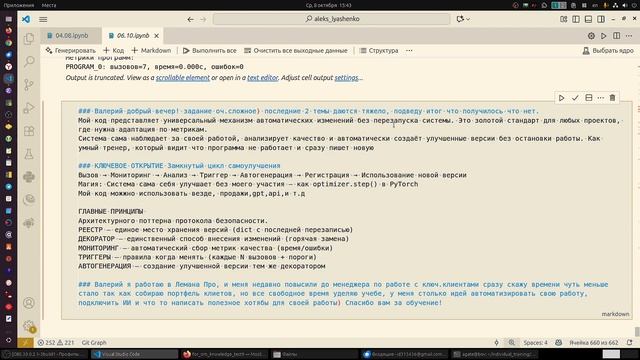Open the scrollable element link
This screenshot has height=360, width=640.
(182, 78)
